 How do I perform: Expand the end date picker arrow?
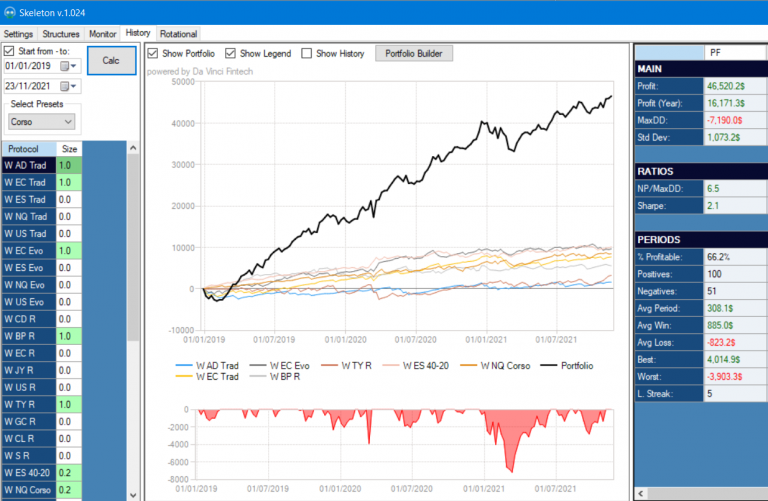tap(75, 87)
